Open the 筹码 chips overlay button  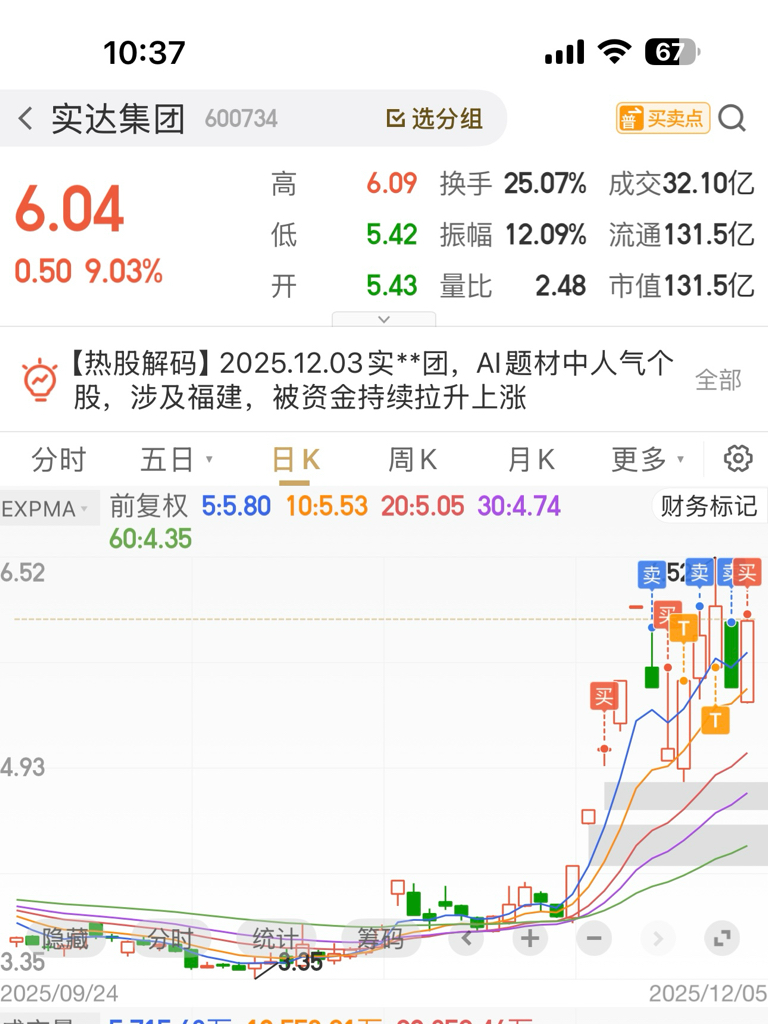point(381,939)
